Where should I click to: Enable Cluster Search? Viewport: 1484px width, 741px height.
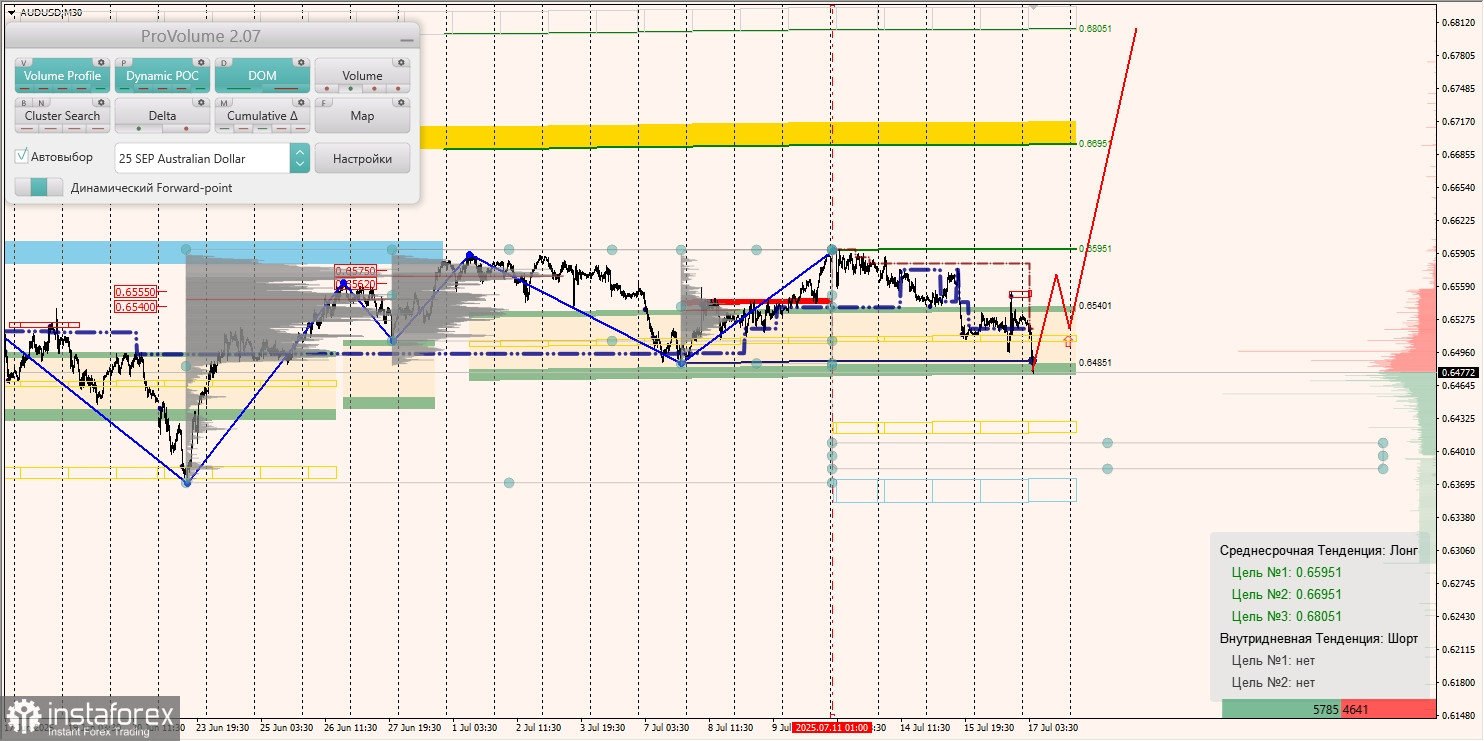(x=62, y=116)
